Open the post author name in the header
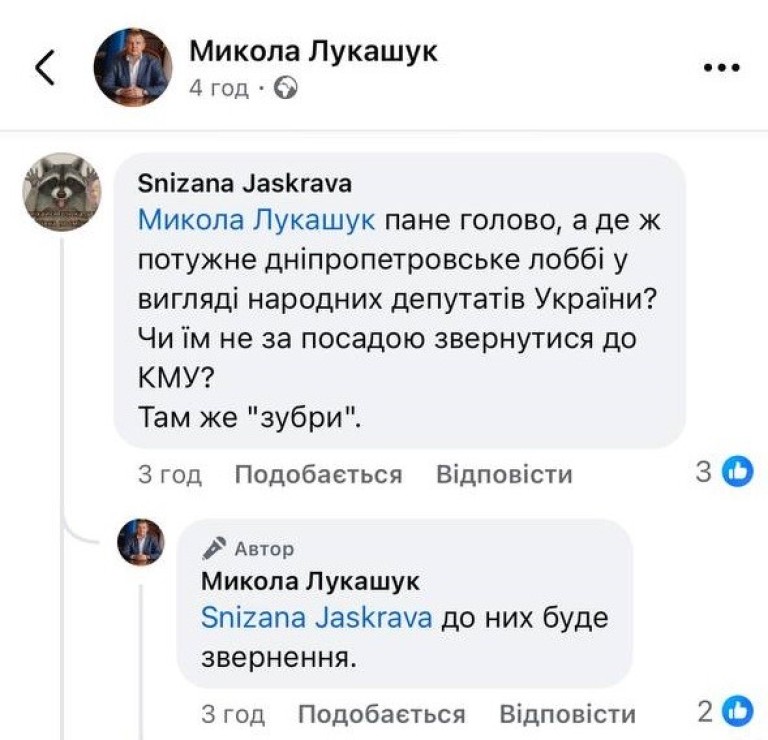 (314, 51)
